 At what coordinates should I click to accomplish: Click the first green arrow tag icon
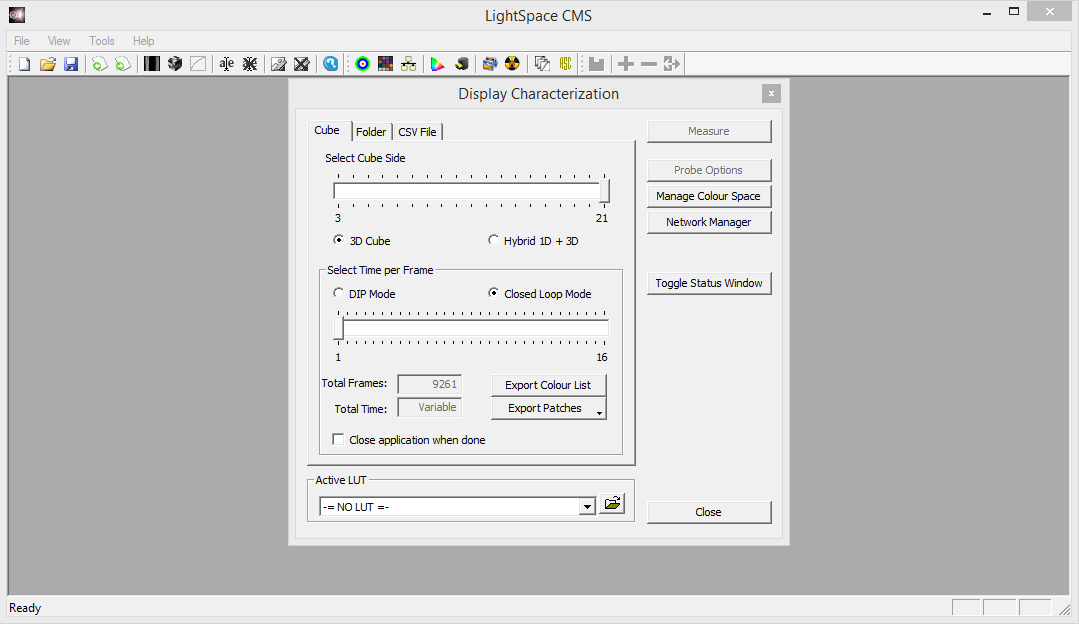tap(99, 64)
